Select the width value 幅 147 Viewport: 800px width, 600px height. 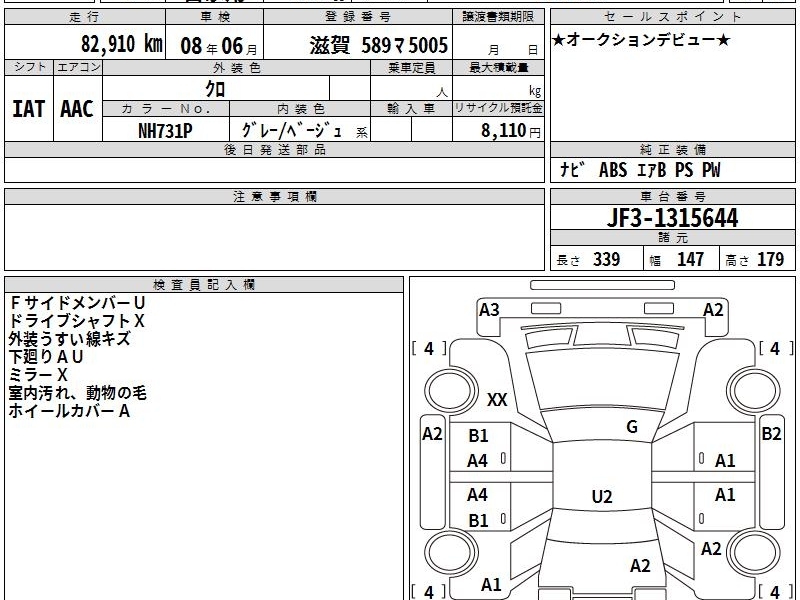(x=677, y=260)
